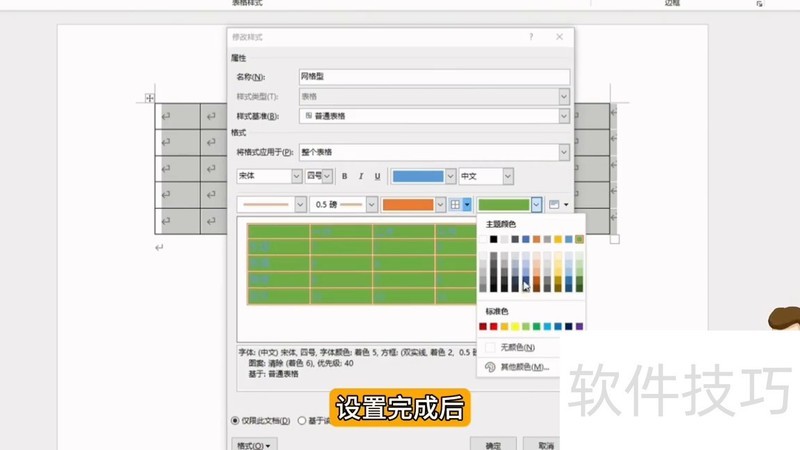Expand the cell alignment dropdown arrow
This screenshot has width=800, height=450.
tap(566, 205)
